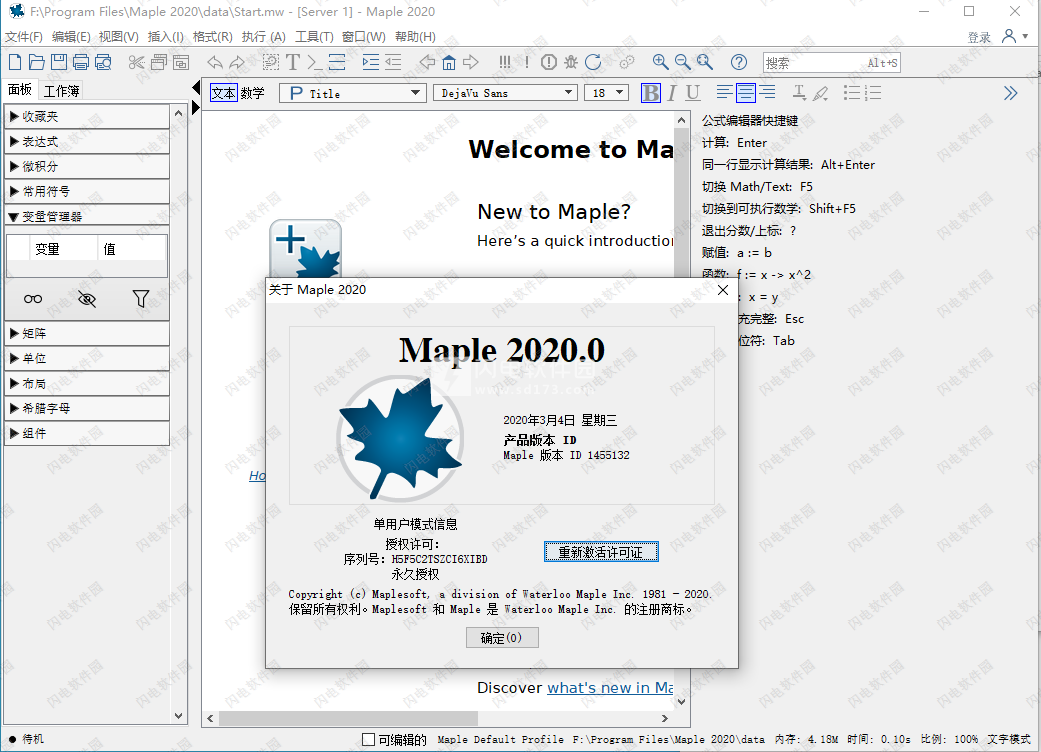Execute the entire worksheet with the !!! icon
Viewport: 1041px width, 752px height.
click(505, 62)
